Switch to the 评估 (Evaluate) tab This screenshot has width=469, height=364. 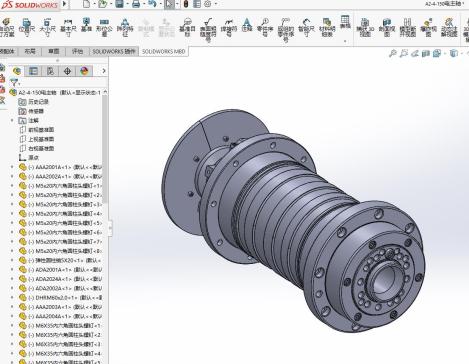pyautogui.click(x=77, y=51)
